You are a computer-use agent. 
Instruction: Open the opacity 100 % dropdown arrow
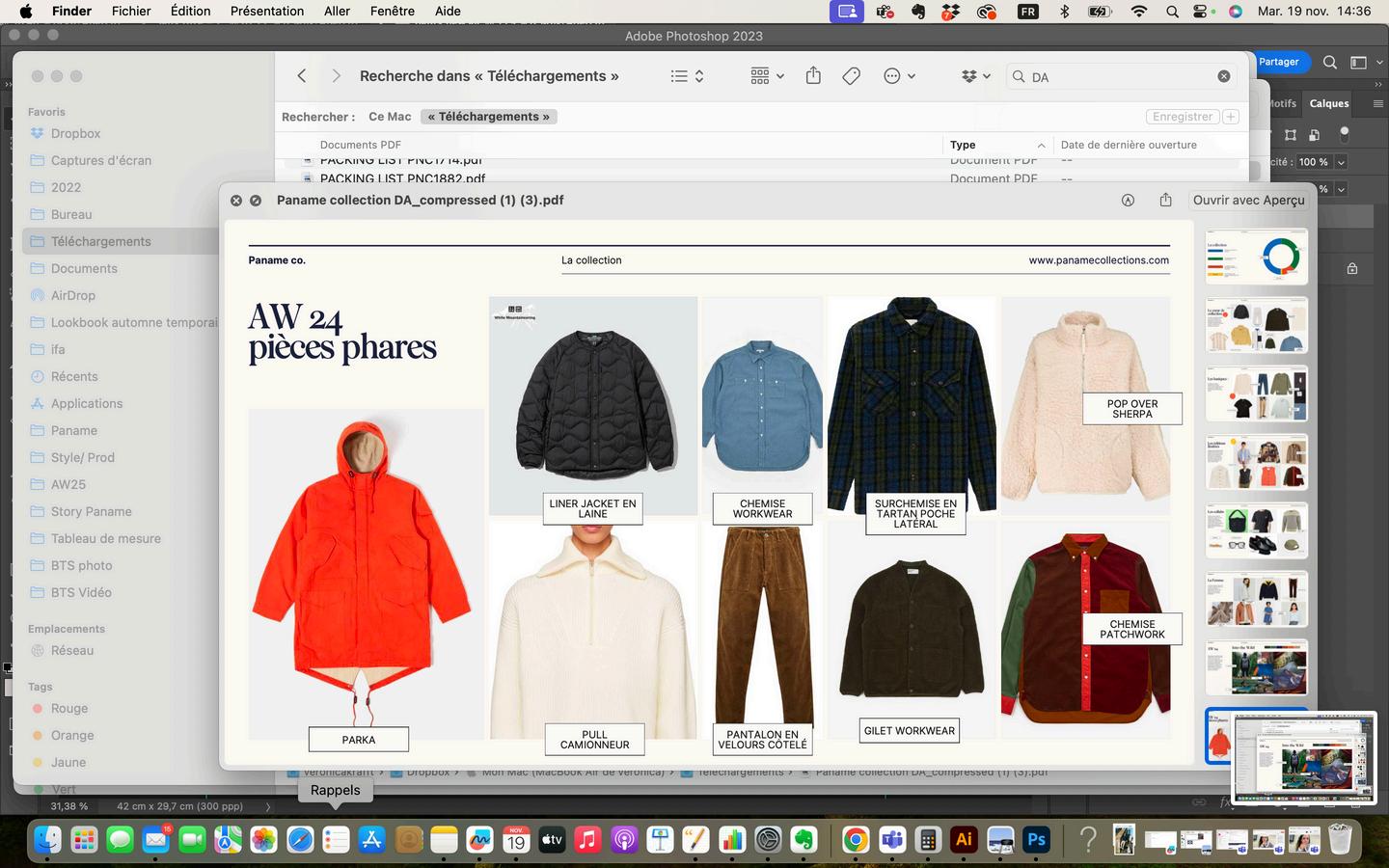pos(1341,162)
